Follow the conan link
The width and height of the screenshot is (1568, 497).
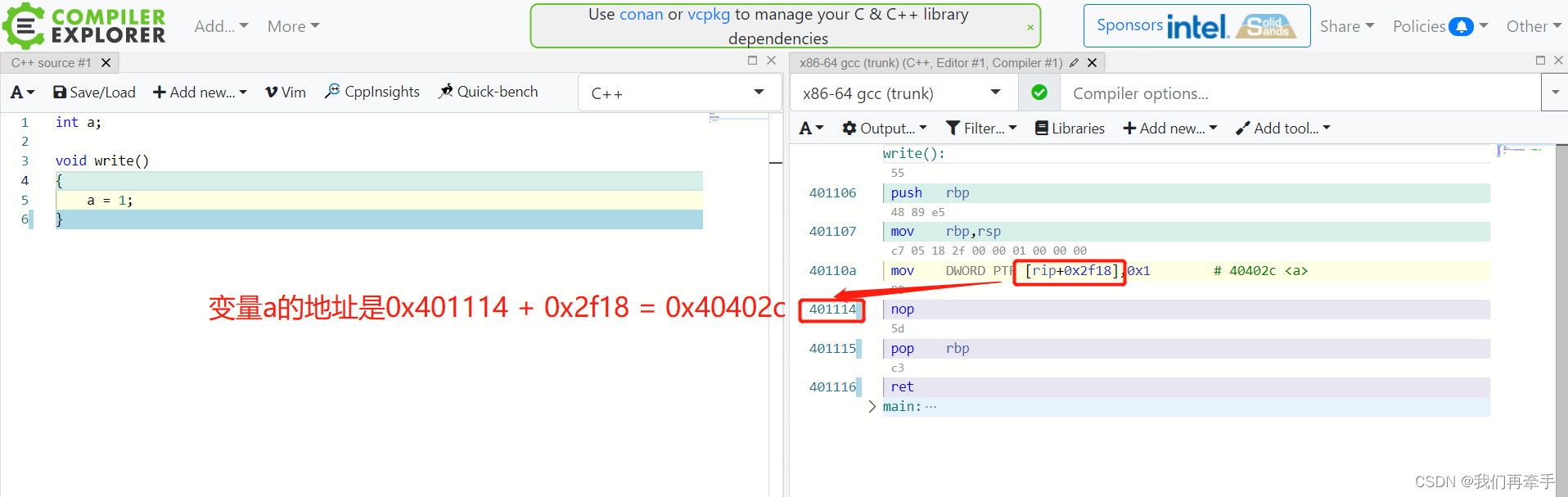coord(641,14)
